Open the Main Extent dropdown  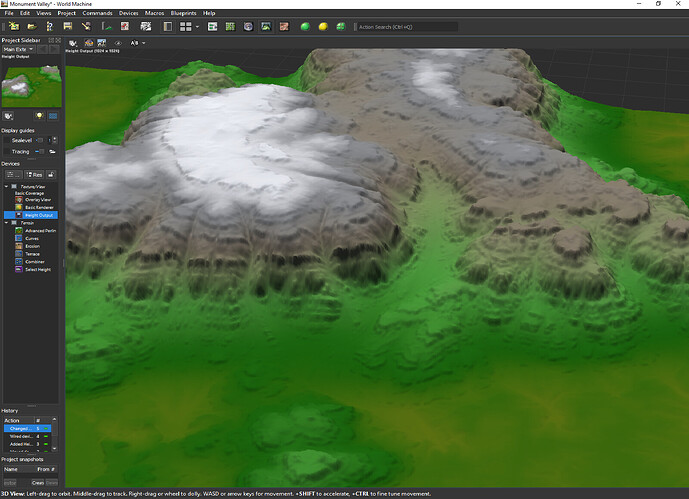[18, 50]
